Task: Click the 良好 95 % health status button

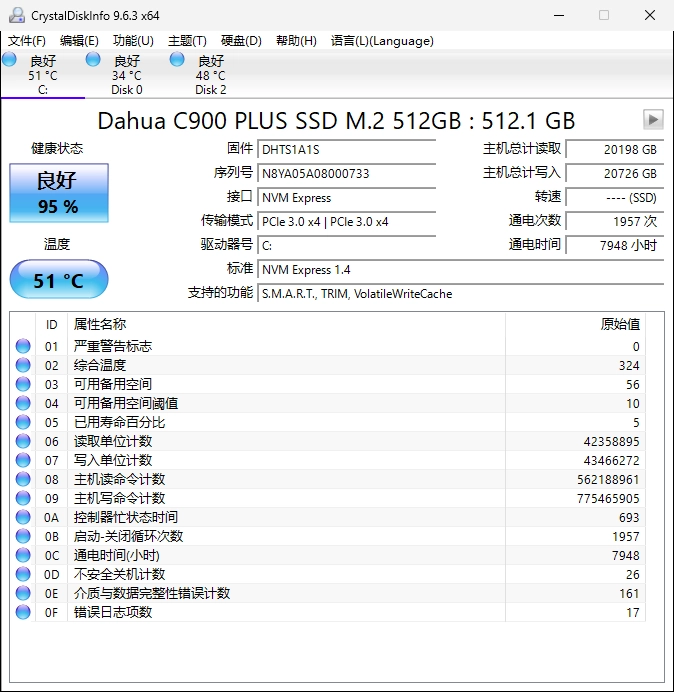Action: 58,193
